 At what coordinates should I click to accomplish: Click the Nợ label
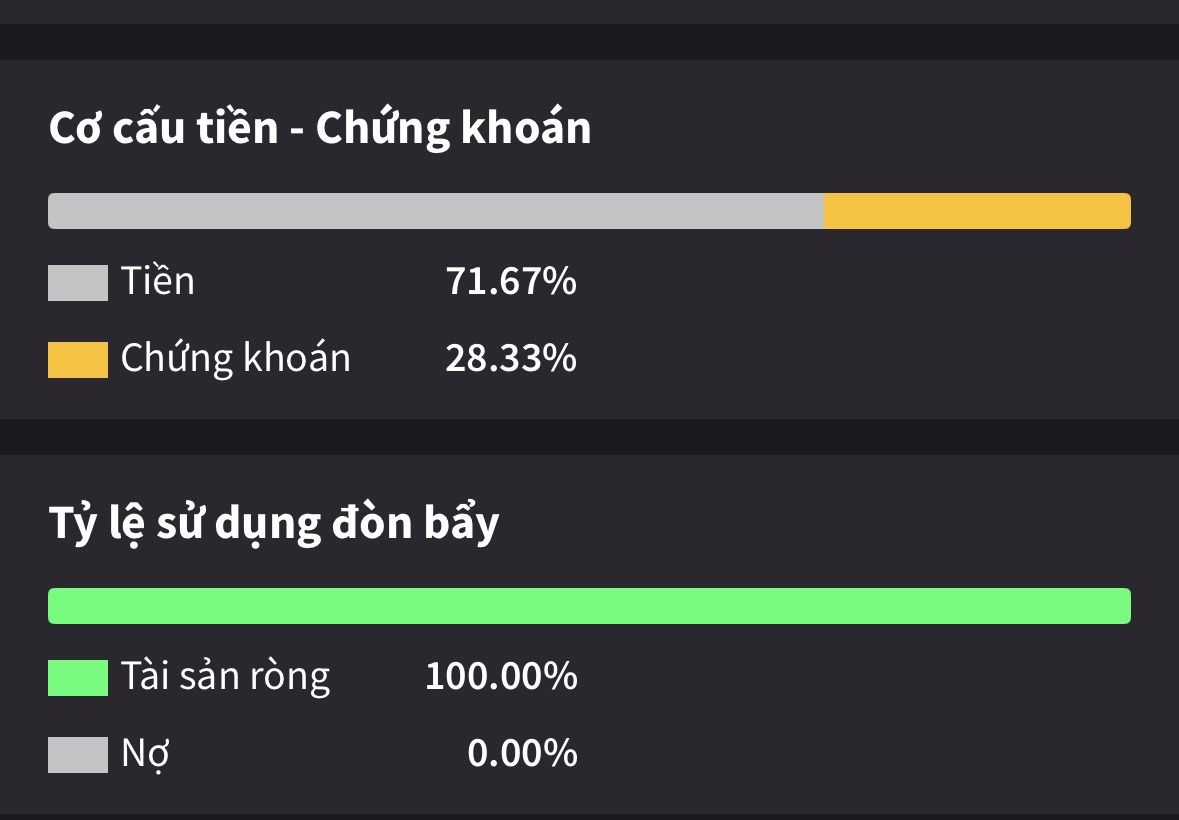pos(145,753)
